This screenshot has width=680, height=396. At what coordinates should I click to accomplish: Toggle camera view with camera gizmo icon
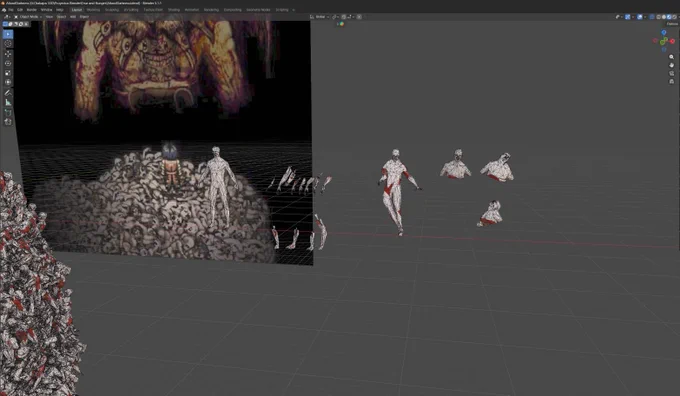(671, 73)
